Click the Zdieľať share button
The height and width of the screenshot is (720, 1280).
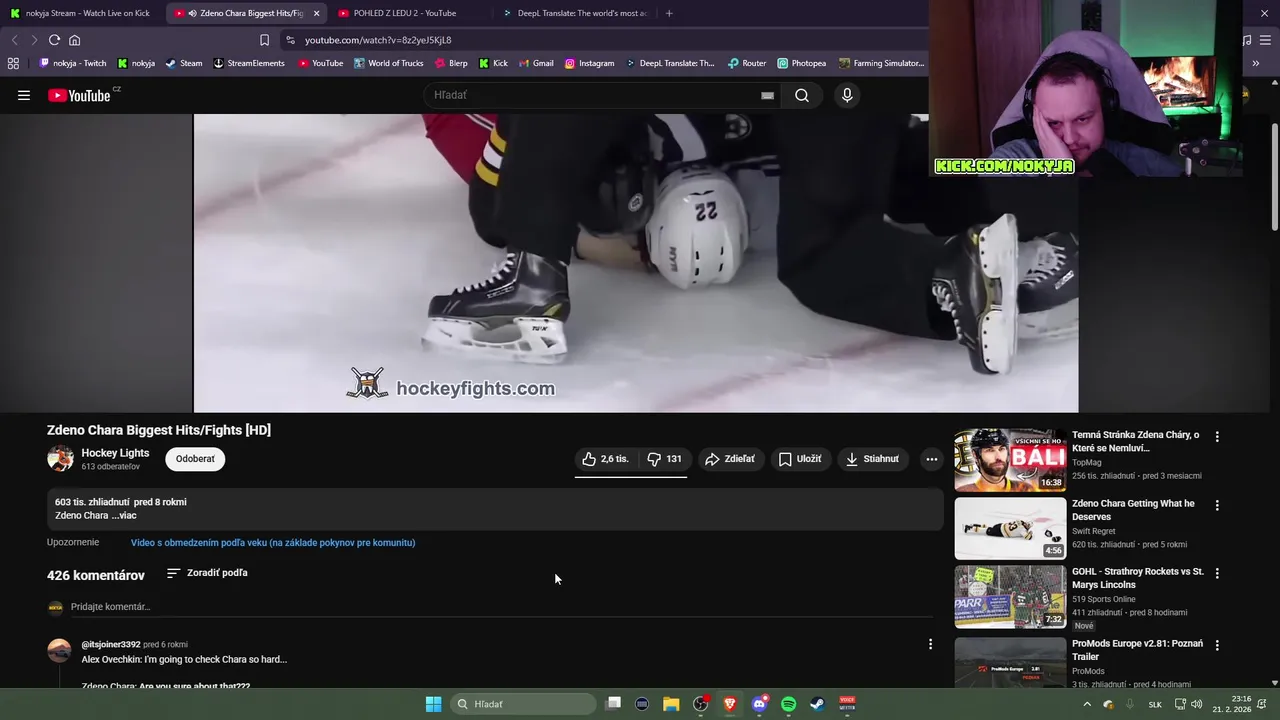click(x=730, y=459)
